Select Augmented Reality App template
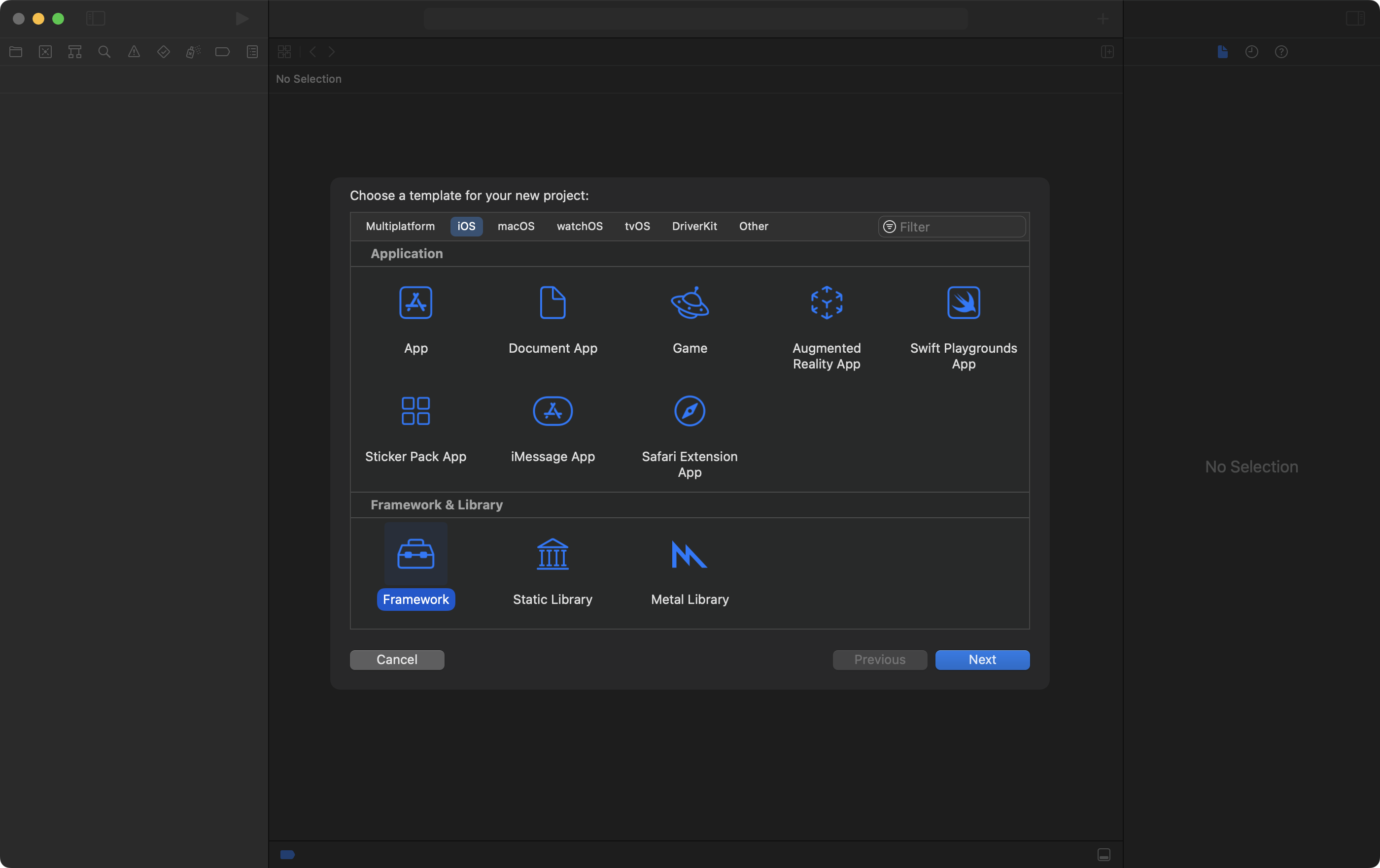Image resolution: width=1380 pixels, height=868 pixels. pyautogui.click(x=827, y=302)
